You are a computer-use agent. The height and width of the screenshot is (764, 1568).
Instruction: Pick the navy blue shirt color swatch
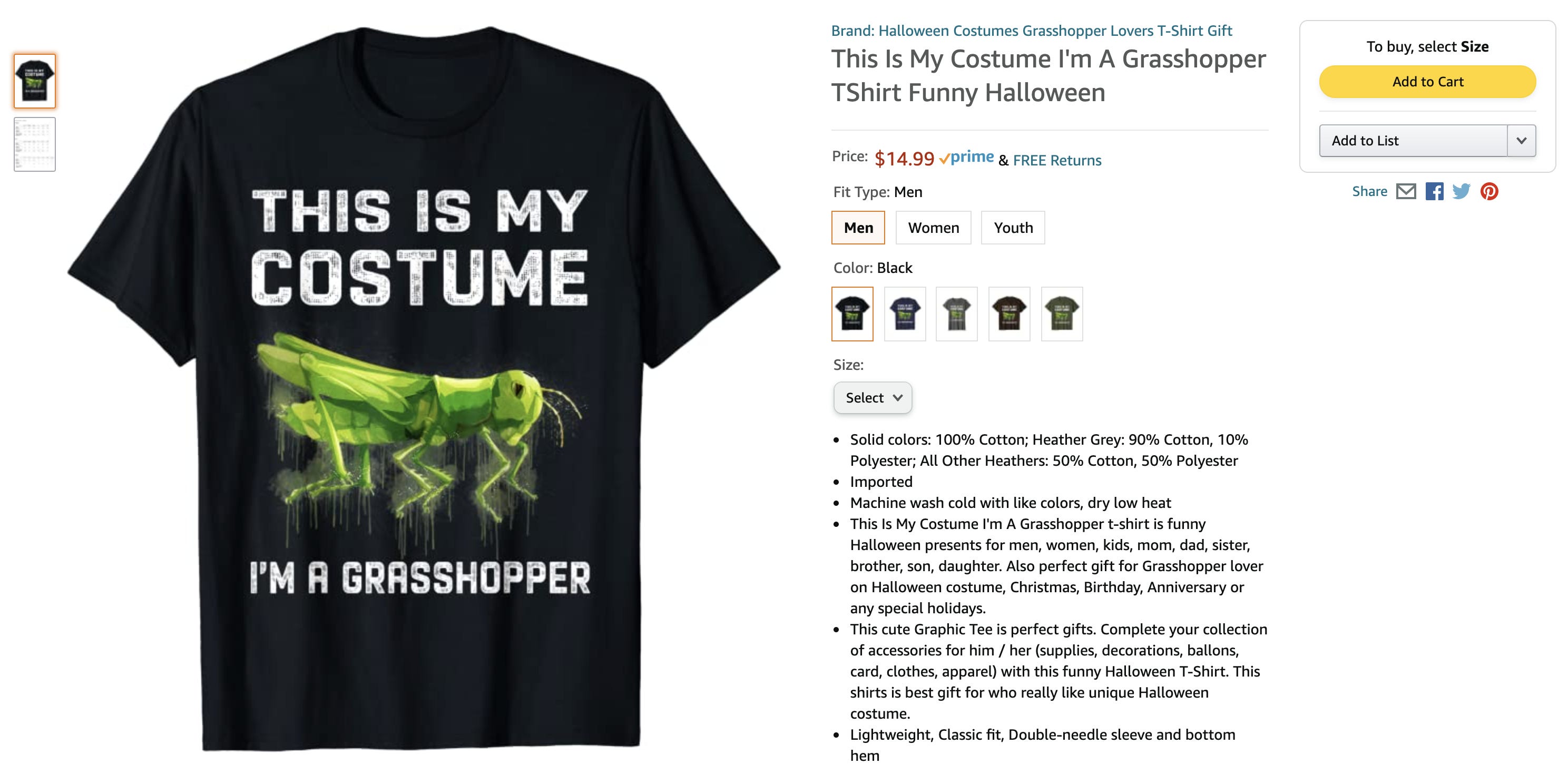pyautogui.click(x=905, y=314)
